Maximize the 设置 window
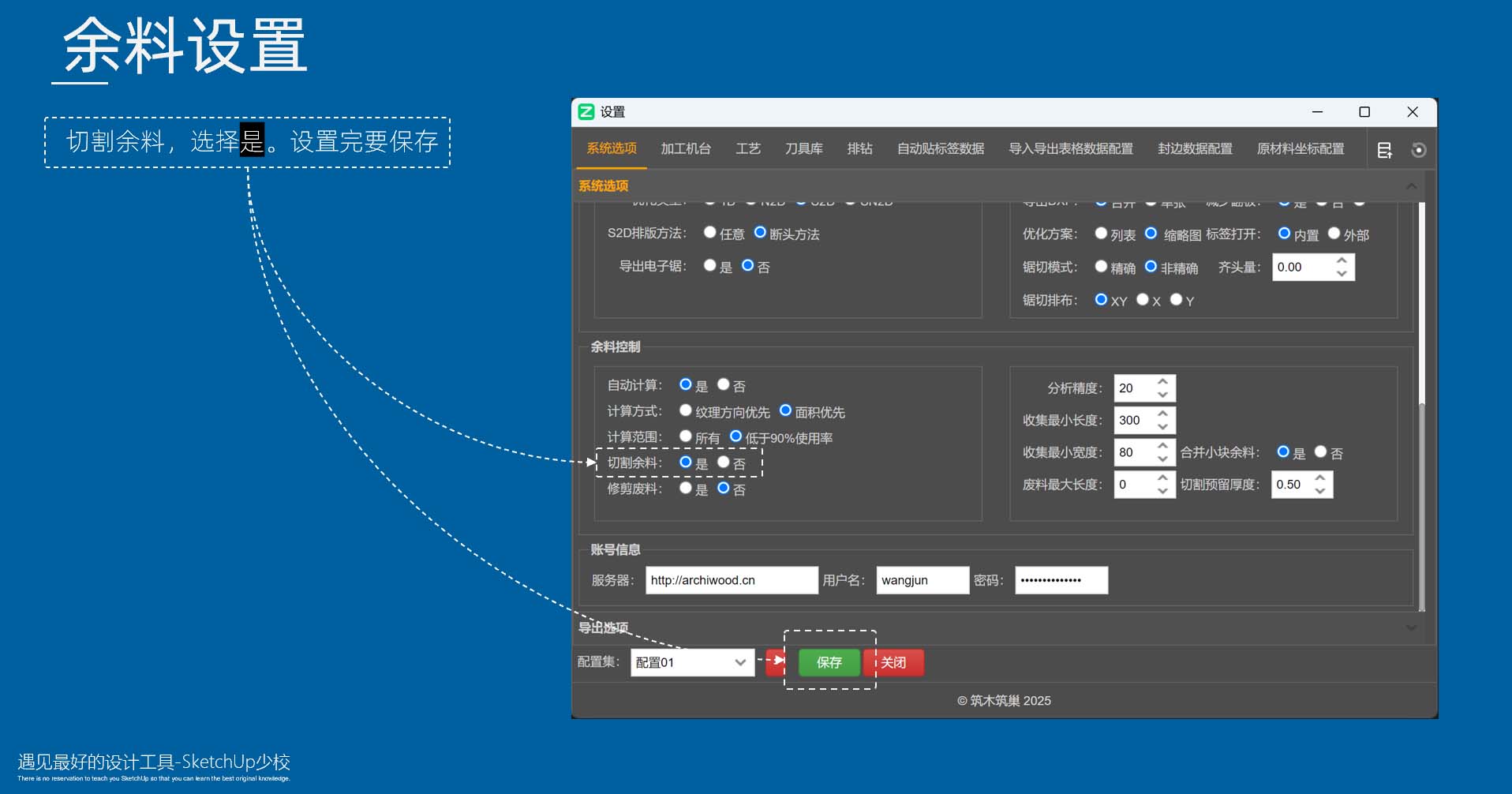This screenshot has width=1512, height=794. (x=1364, y=112)
